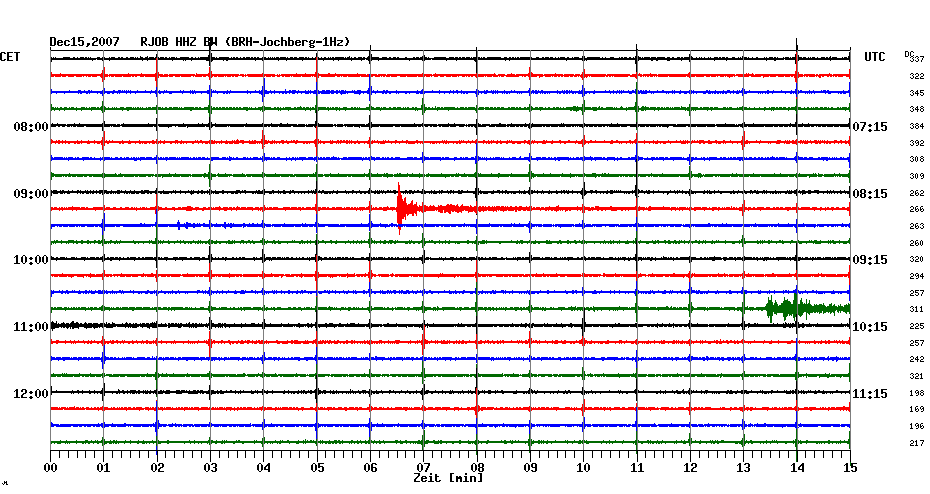
Task: Click the DC value 225
Action: [x=917, y=327]
